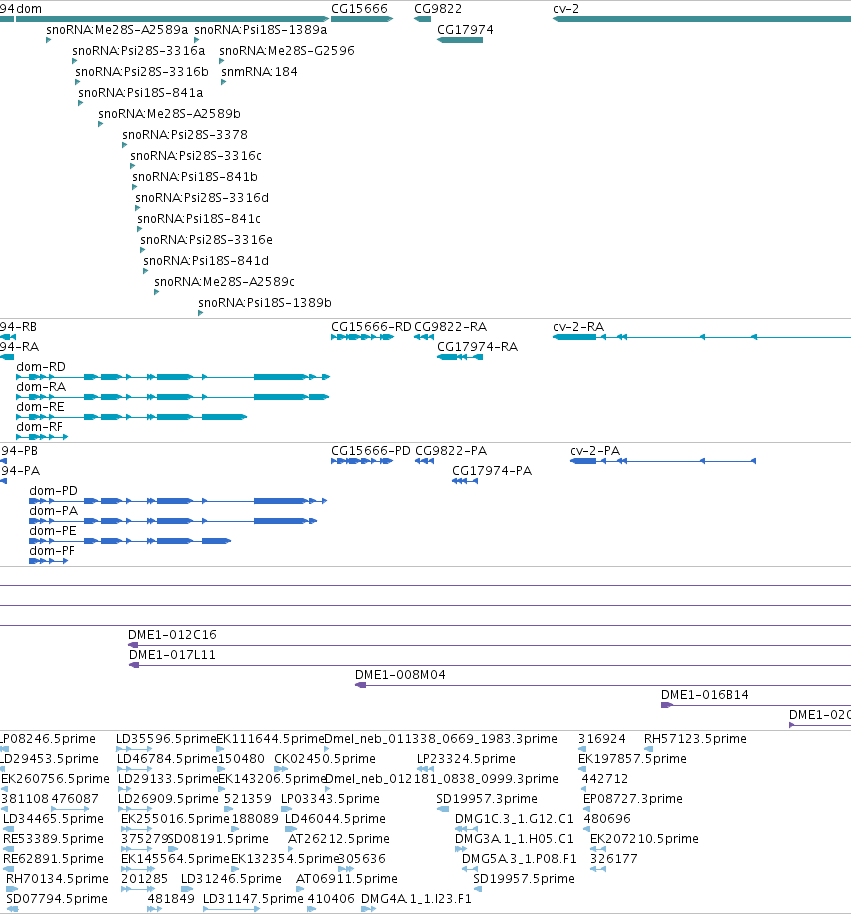The width and height of the screenshot is (851, 914).
Task: Click snoRNA:Psi18S-841b label
Action: pyautogui.click(x=195, y=177)
